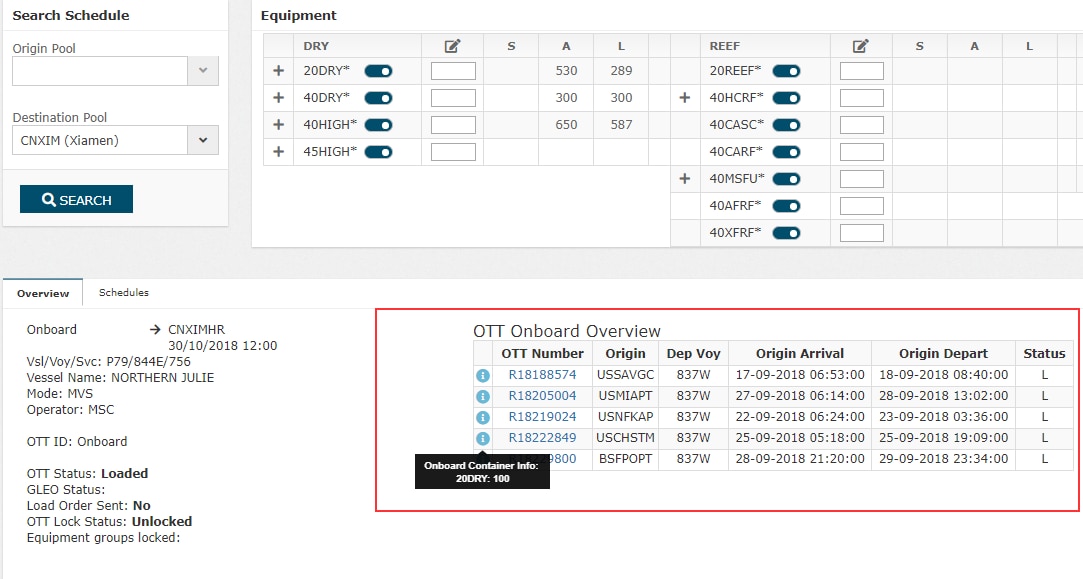Disable the 40HIGH equipment toggle
Image resolution: width=1083 pixels, height=579 pixels.
[378, 125]
